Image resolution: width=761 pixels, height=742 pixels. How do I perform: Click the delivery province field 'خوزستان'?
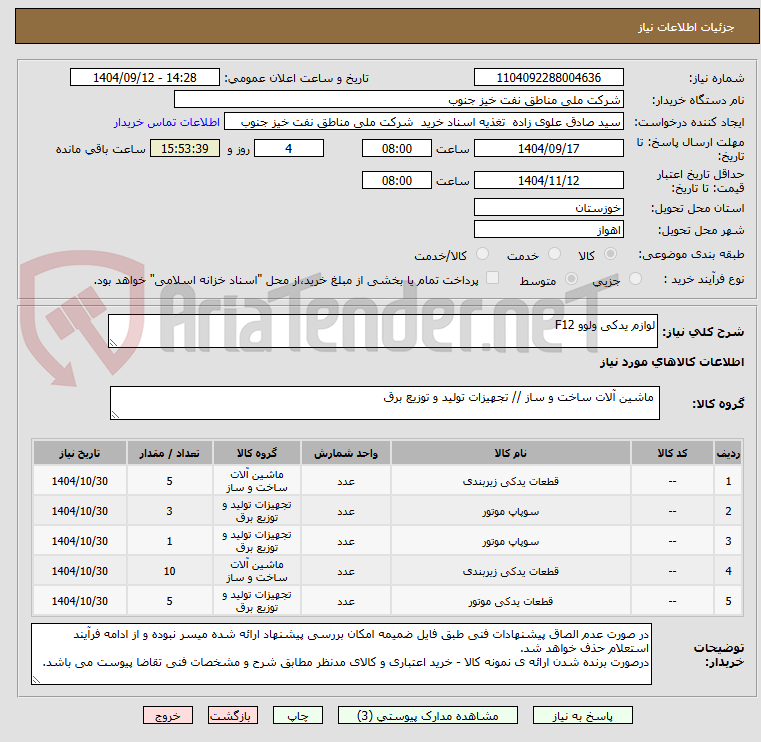point(548,208)
